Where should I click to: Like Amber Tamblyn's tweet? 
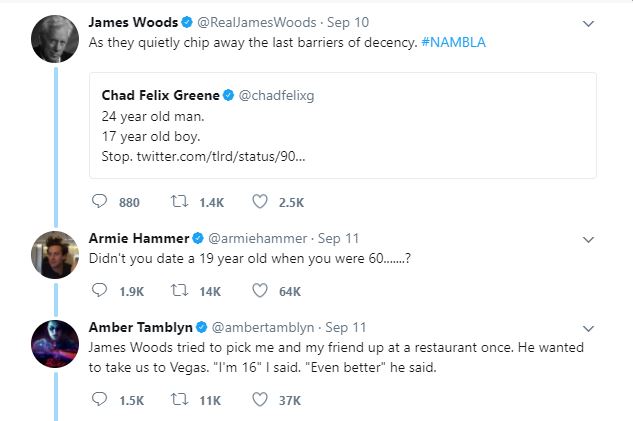tap(261, 399)
